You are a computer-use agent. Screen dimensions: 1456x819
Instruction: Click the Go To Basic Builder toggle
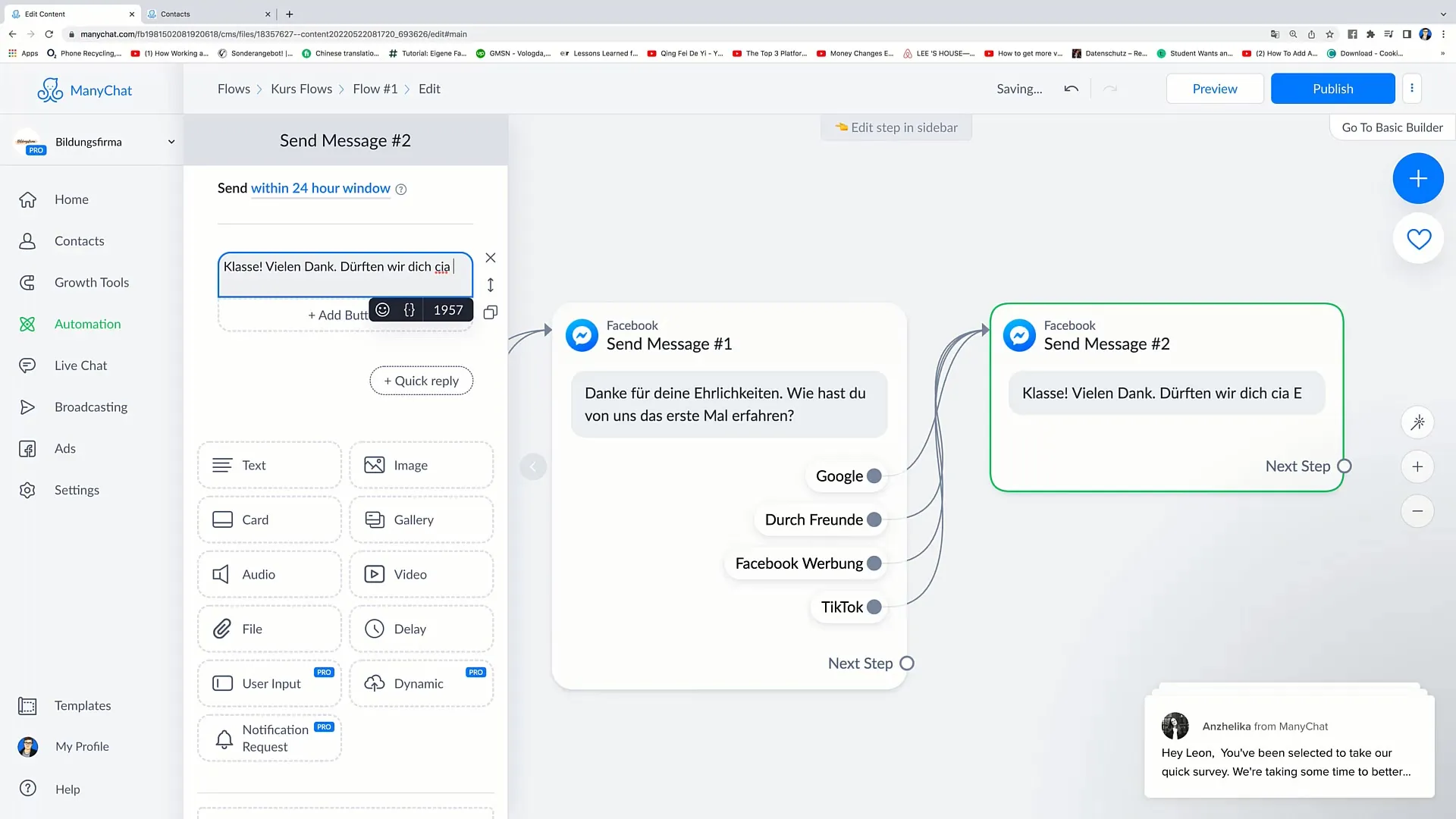click(1393, 127)
